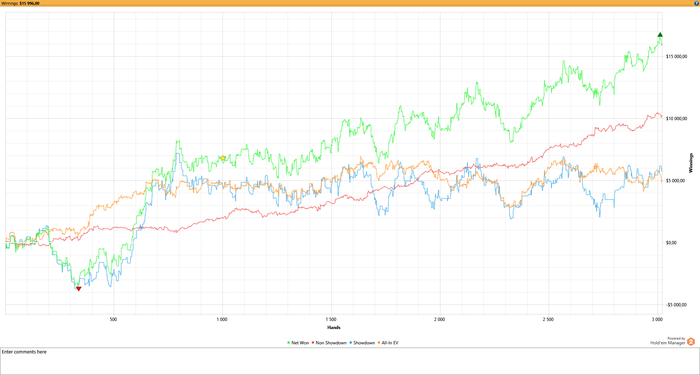
Task: Click the red Non Showdown legend dot
Action: click(x=313, y=343)
